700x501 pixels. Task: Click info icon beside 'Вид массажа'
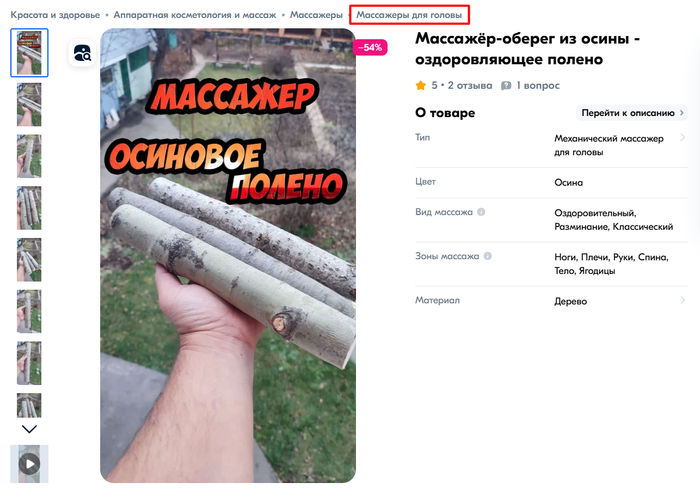481,212
